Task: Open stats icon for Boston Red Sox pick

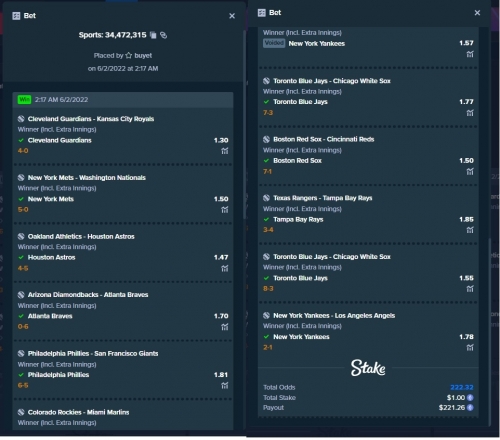Action: tap(470, 172)
